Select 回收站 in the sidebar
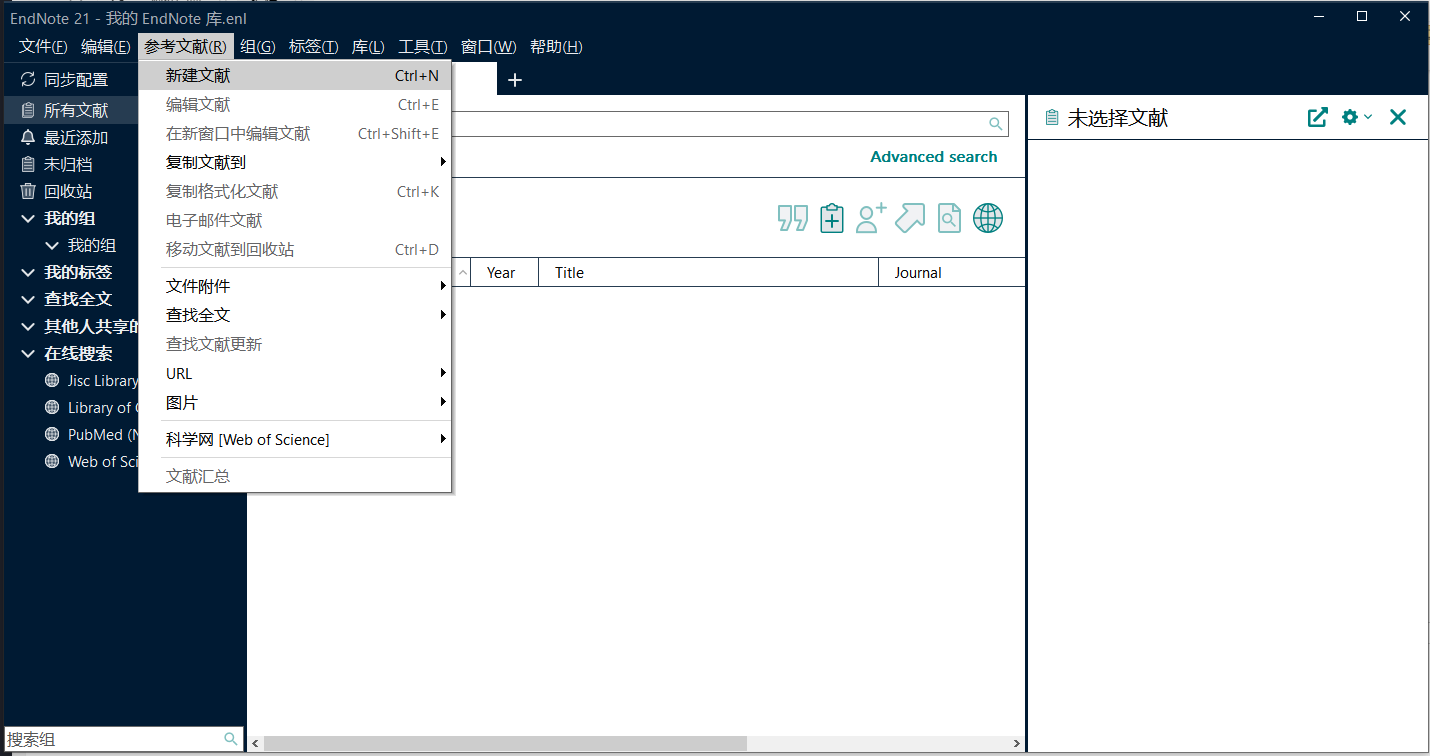 pos(68,191)
